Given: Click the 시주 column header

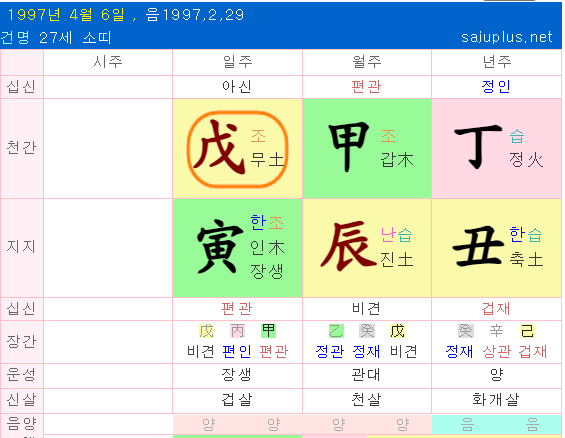Looking at the screenshot, I should [x=108, y=62].
